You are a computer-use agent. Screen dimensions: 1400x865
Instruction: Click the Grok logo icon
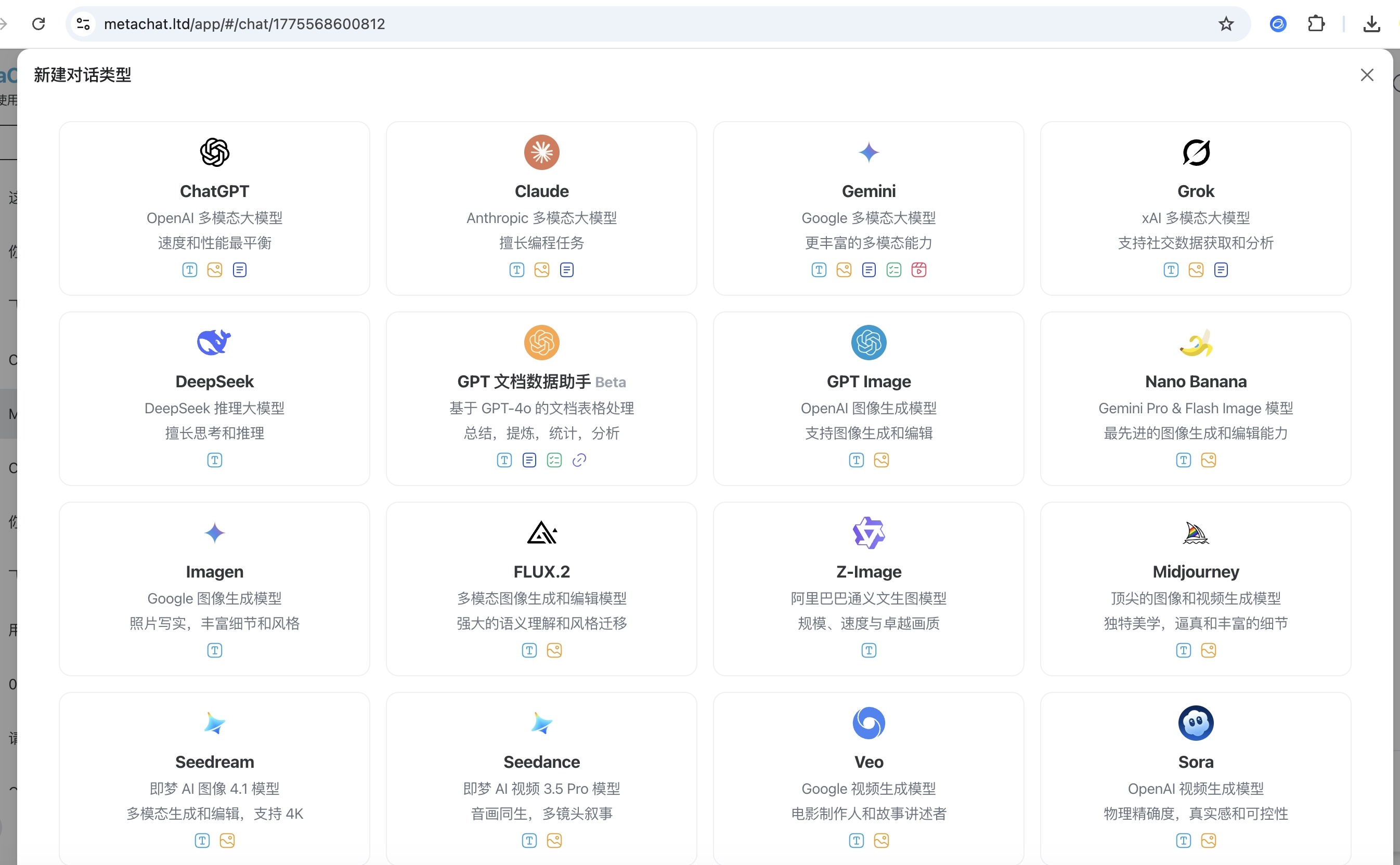pos(1196,152)
